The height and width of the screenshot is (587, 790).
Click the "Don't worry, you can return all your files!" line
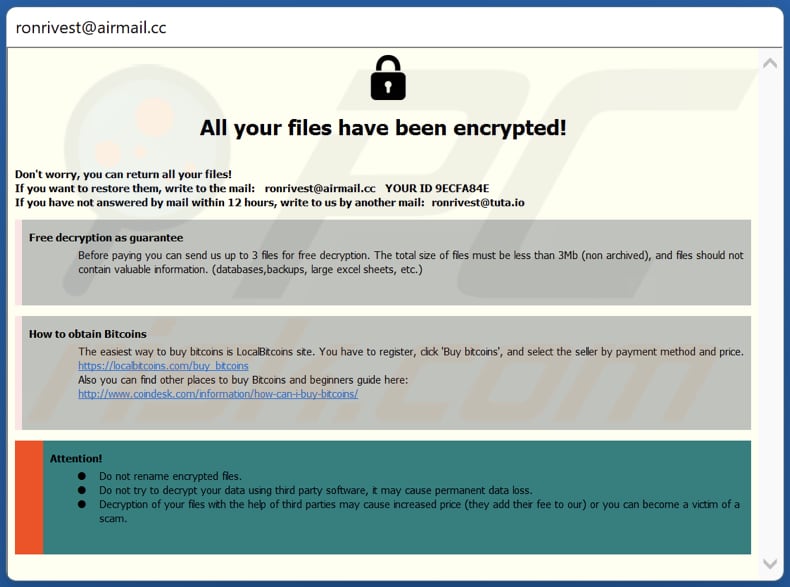123,174
